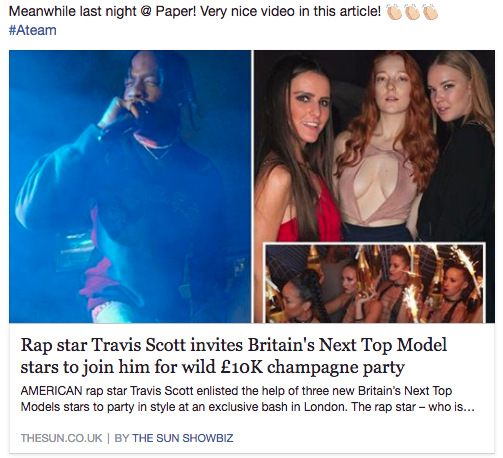This screenshot has width=503, height=458.
Task: Open the Travis Scott article headline
Action: pos(233,356)
